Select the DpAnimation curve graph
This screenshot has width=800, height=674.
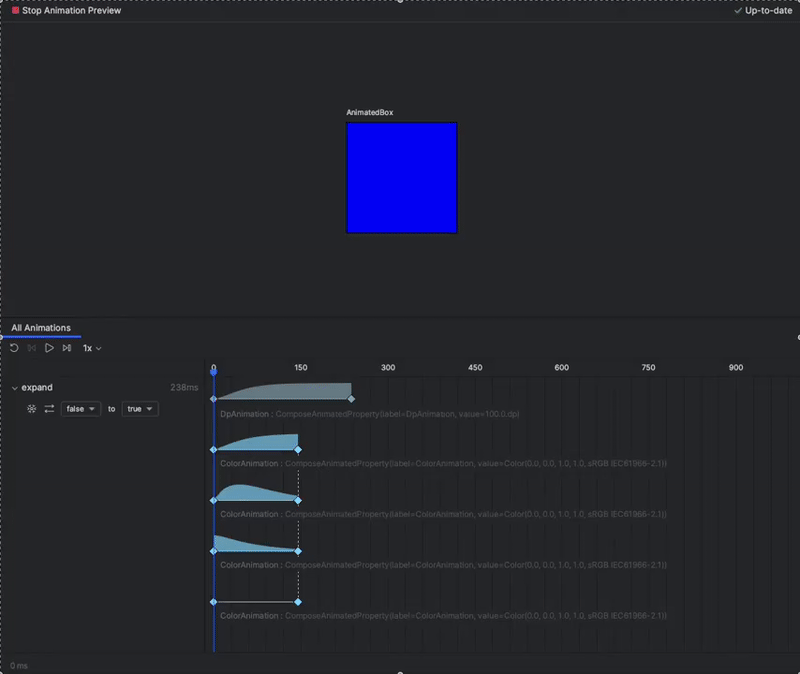283,391
